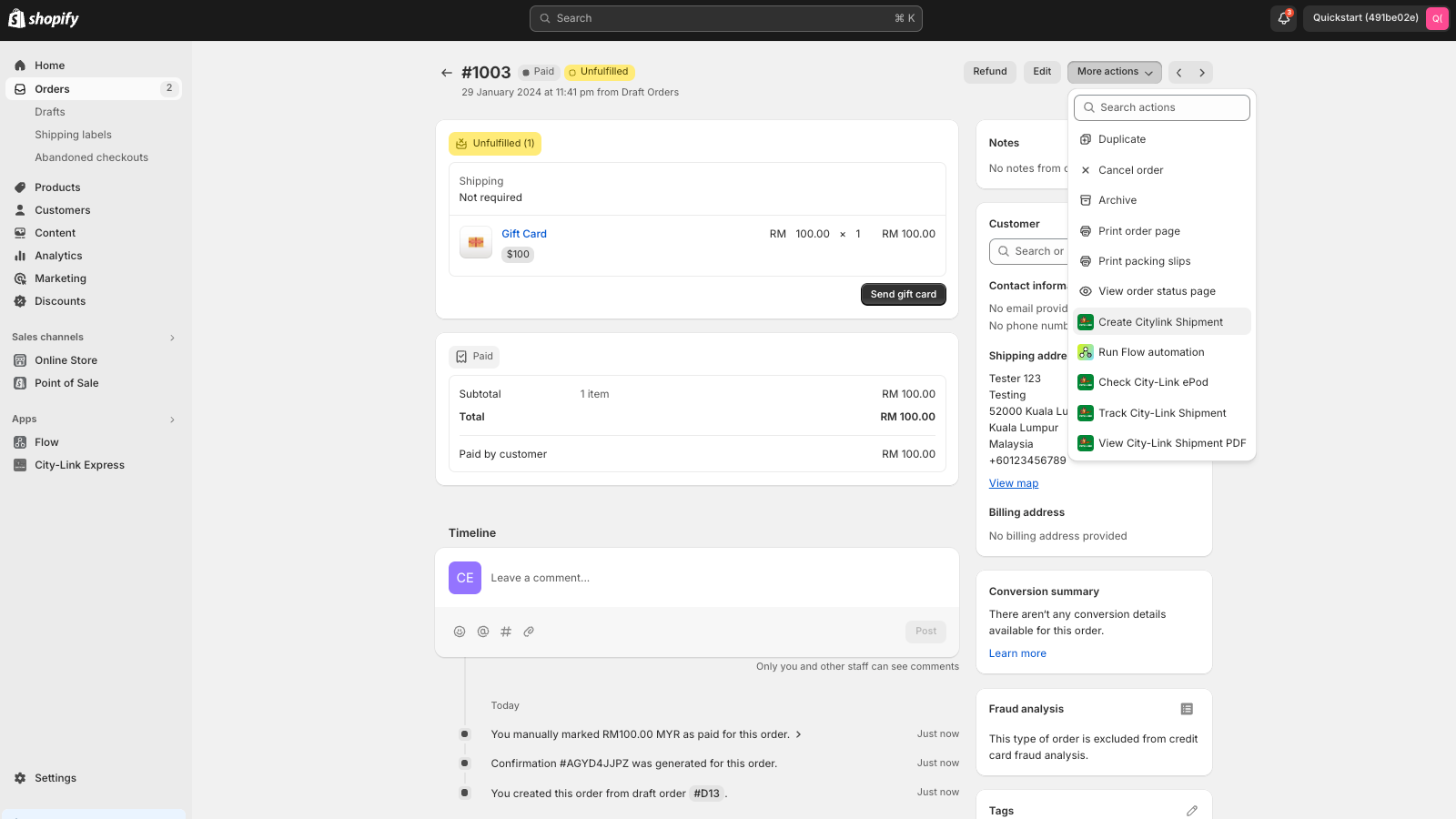The height and width of the screenshot is (819, 1456).
Task: Go to next order chevron
Action: click(x=1202, y=73)
